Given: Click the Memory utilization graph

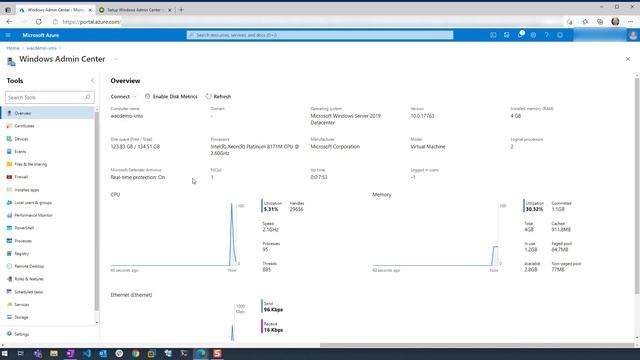Looking at the screenshot, I should (x=436, y=234).
